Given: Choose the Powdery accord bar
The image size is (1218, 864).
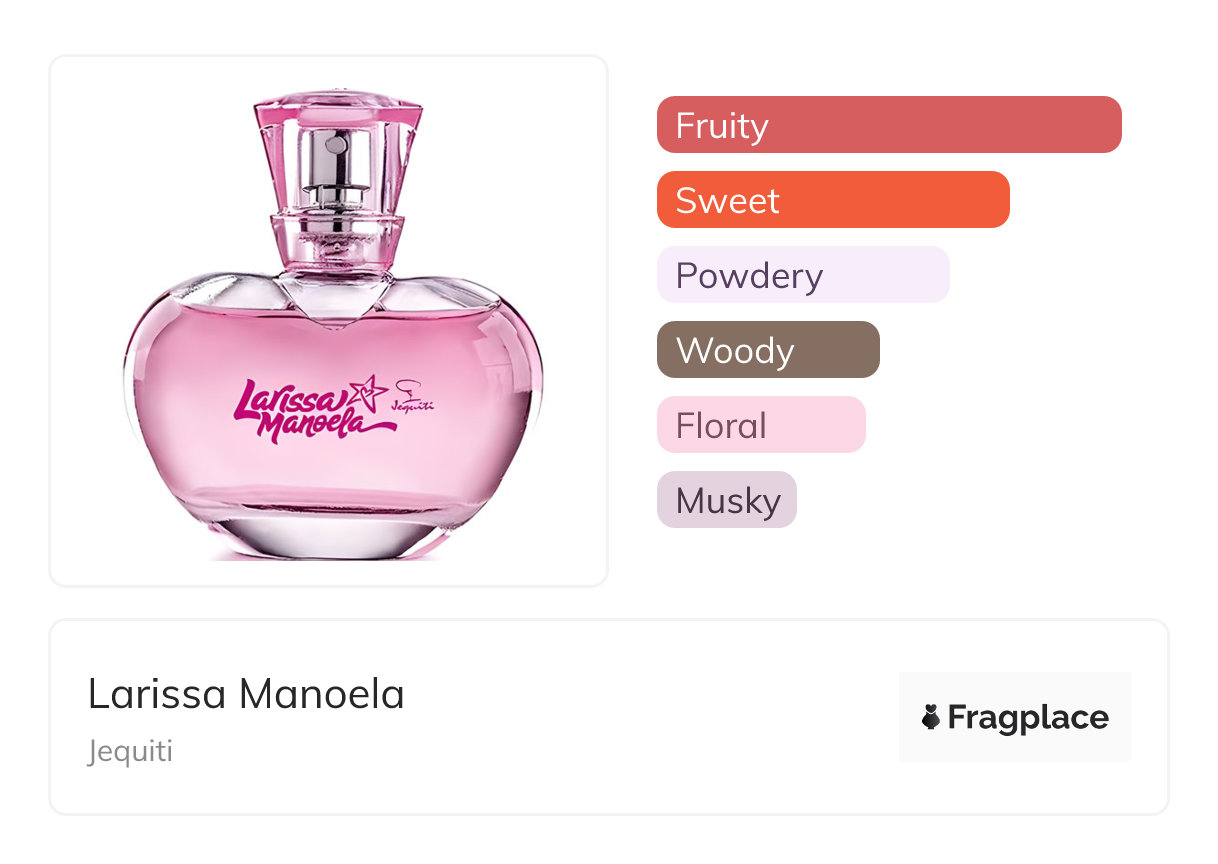Looking at the screenshot, I should (802, 275).
